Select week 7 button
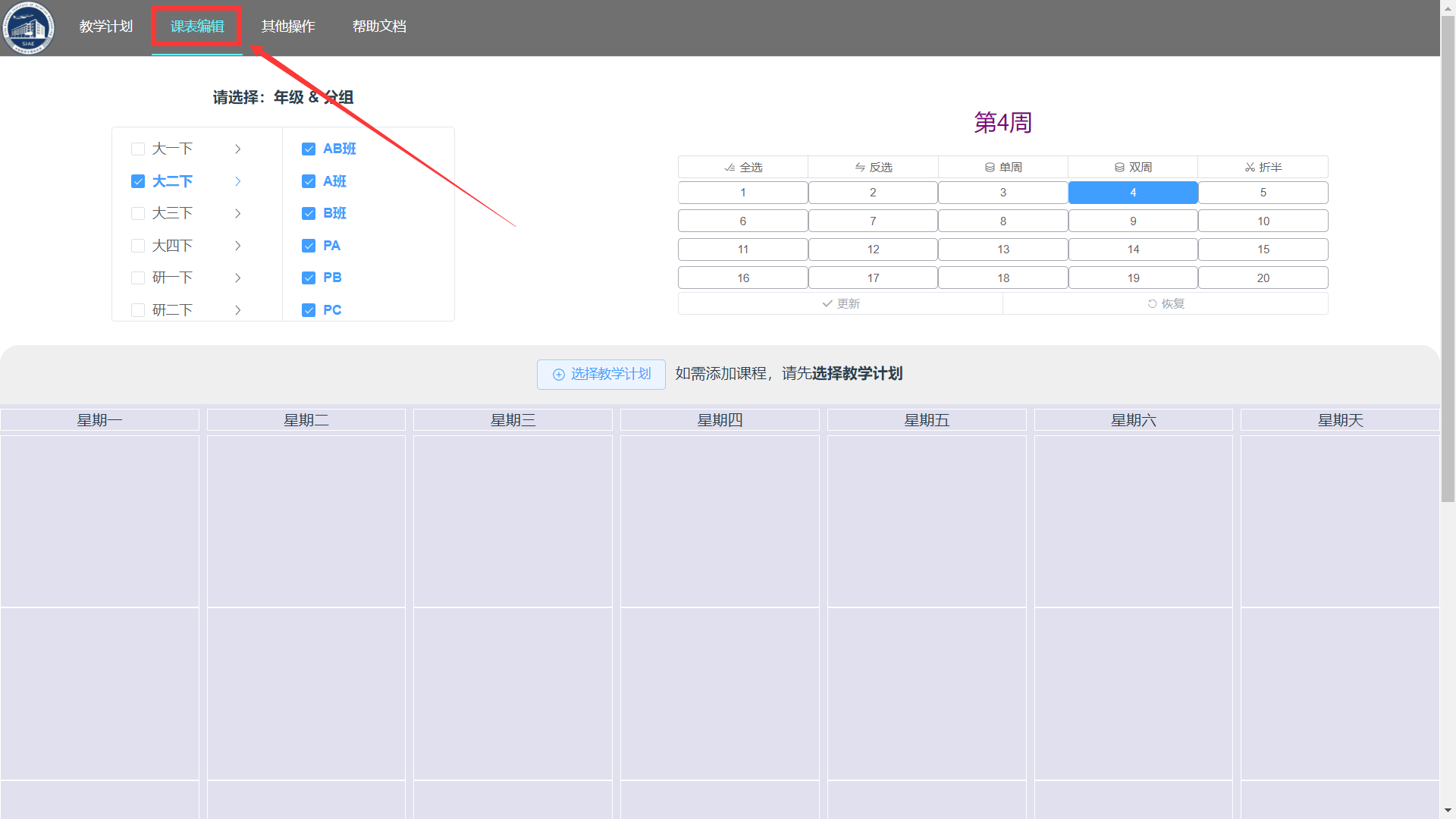This screenshot has height=819, width=1456. click(x=873, y=221)
